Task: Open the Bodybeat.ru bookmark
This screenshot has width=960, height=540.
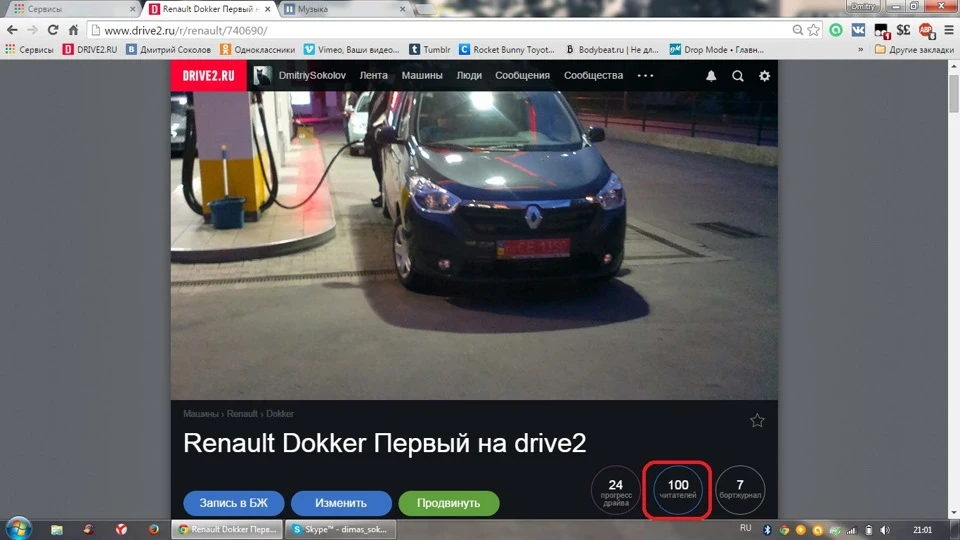Action: 612,50
